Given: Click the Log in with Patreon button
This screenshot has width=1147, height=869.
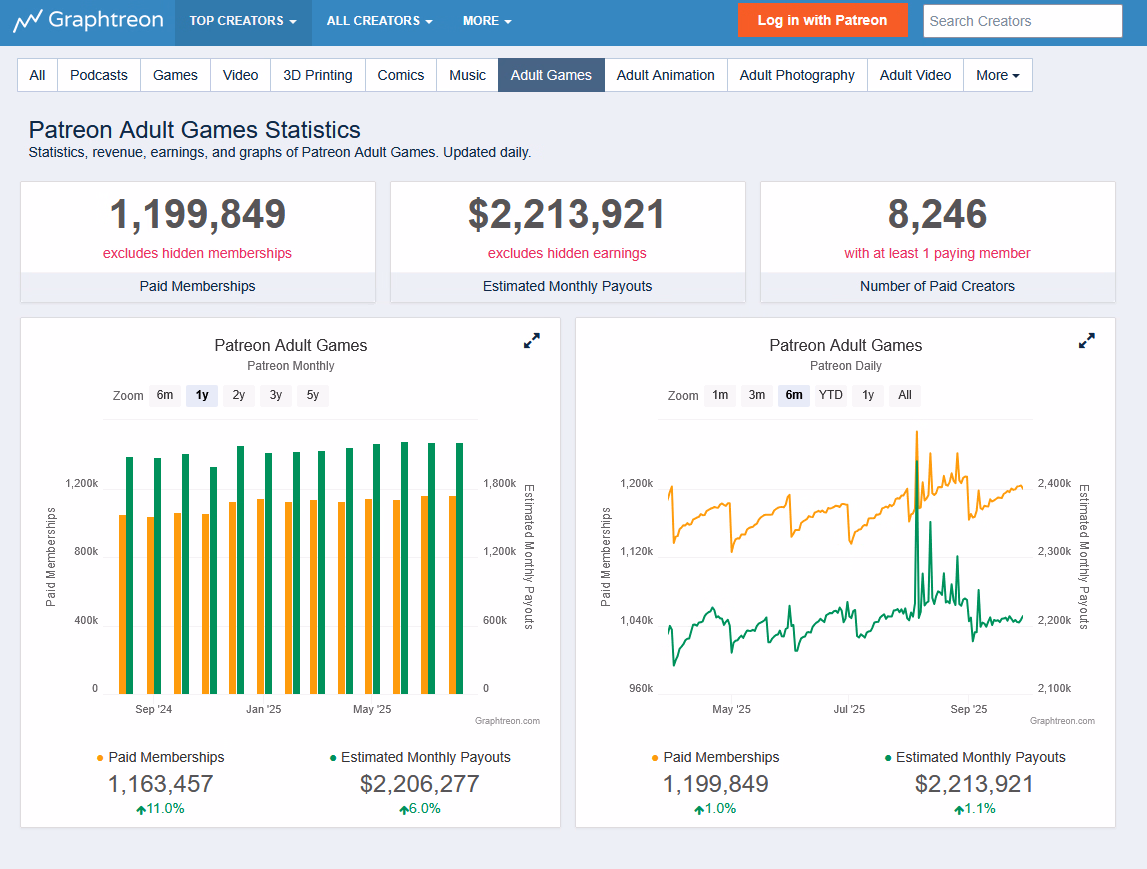Looking at the screenshot, I should pyautogui.click(x=822, y=20).
